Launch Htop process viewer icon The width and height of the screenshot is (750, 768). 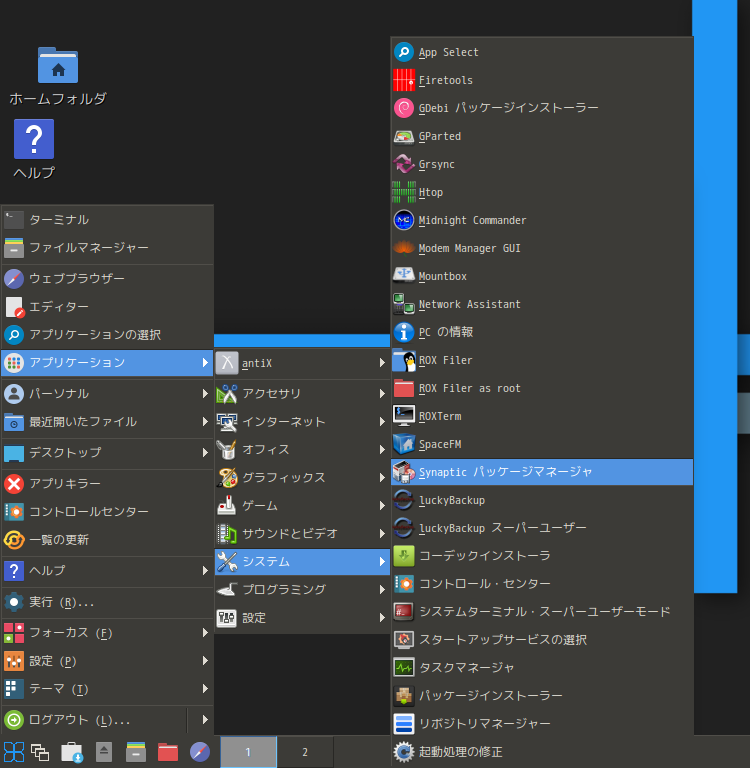pyautogui.click(x=404, y=192)
